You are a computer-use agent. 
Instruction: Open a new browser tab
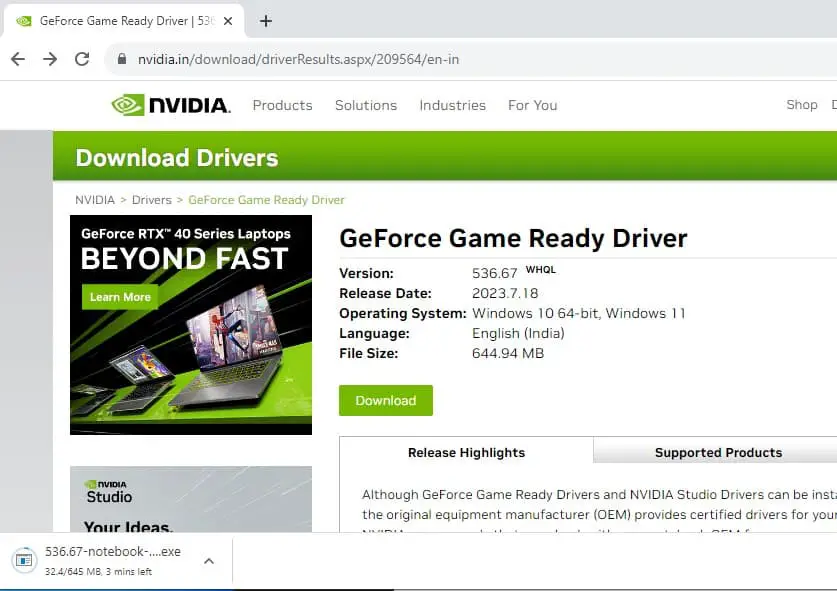[266, 21]
